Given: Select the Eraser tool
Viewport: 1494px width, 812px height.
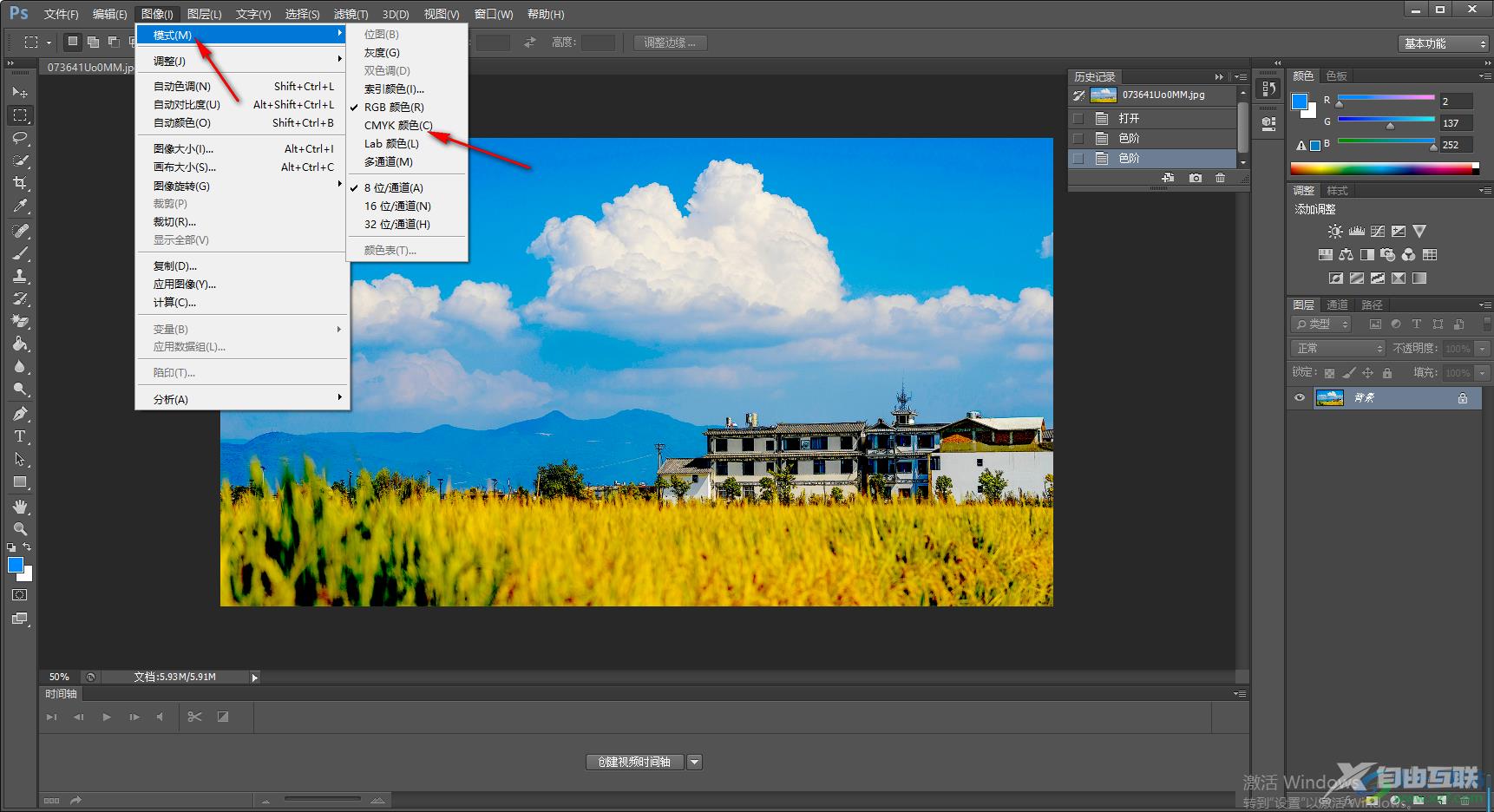Looking at the screenshot, I should tap(20, 322).
